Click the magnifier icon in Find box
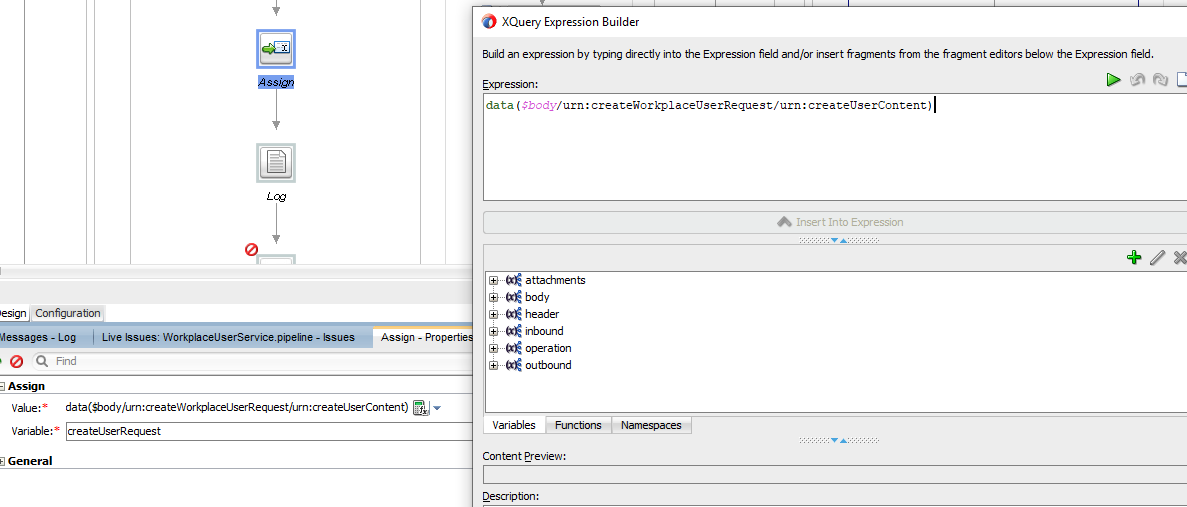The width and height of the screenshot is (1187, 507). (42, 362)
